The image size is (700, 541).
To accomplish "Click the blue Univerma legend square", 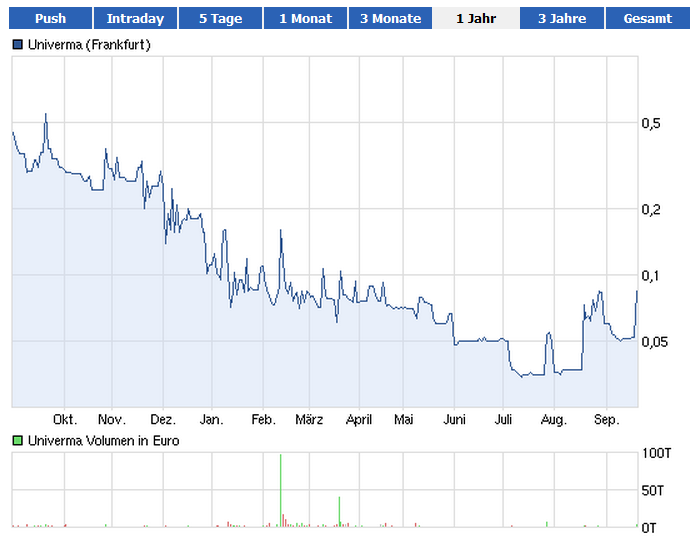I will coord(17,45).
